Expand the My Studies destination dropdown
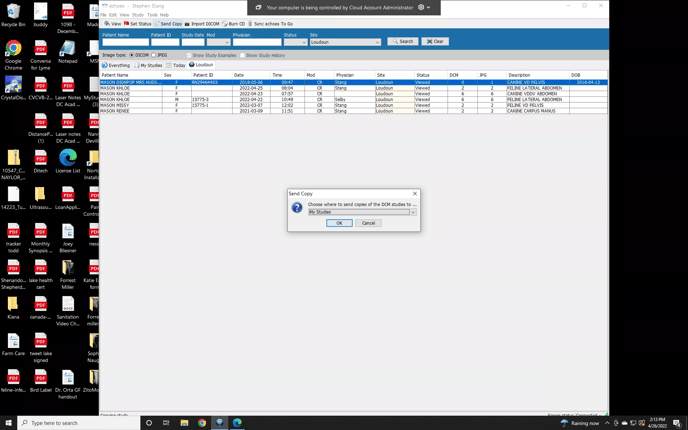 pos(412,212)
